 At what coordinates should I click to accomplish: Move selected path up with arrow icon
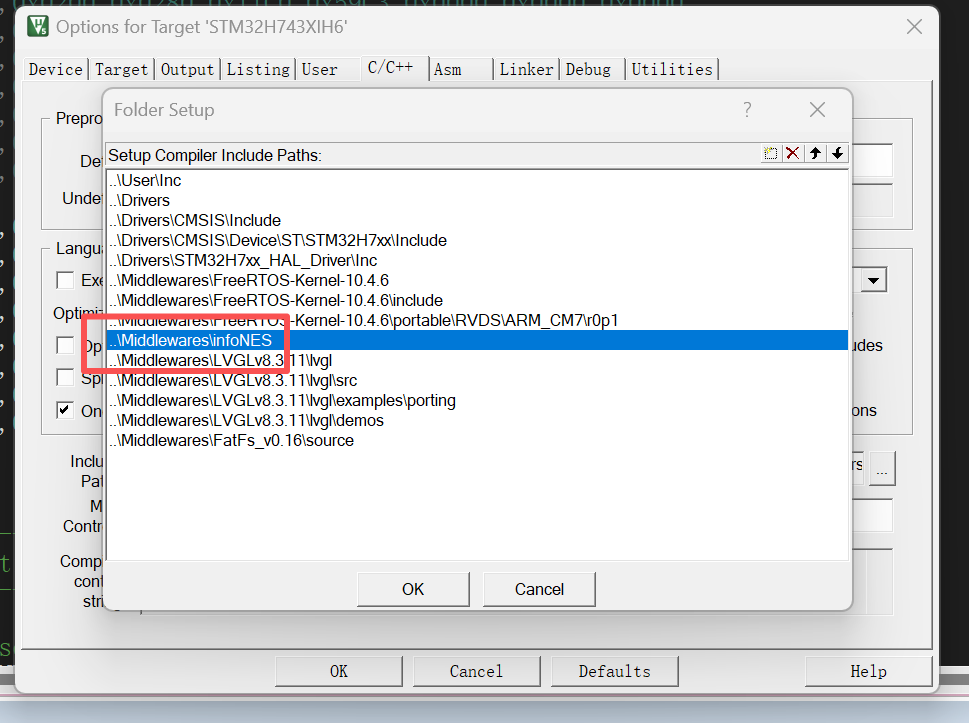point(815,153)
